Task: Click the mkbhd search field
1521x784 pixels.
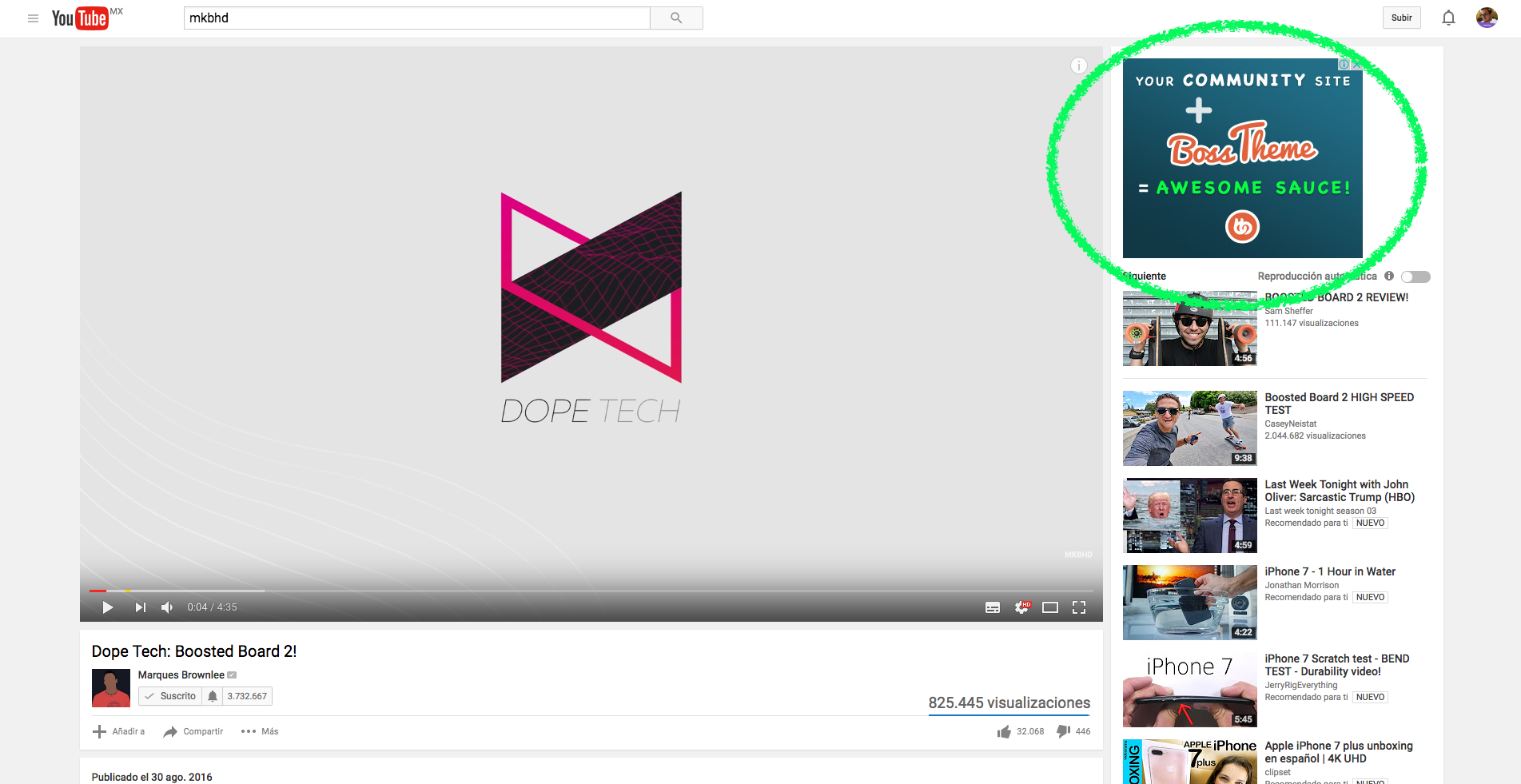Action: click(417, 18)
